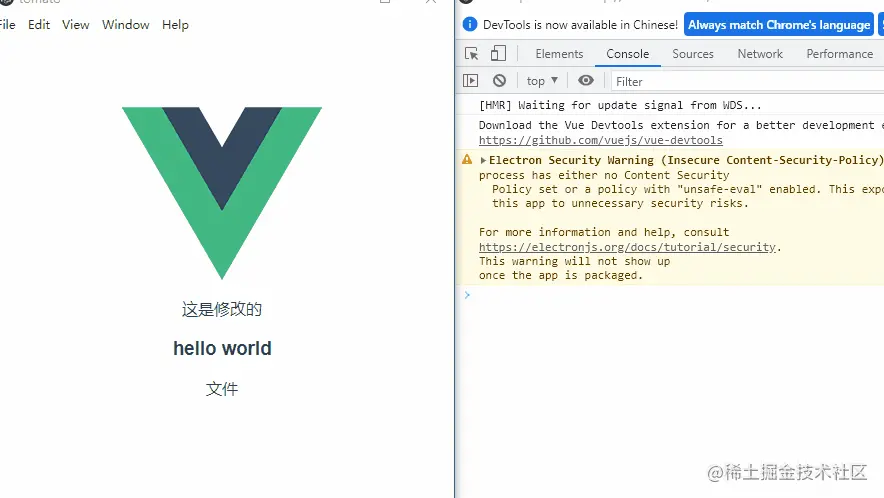The width and height of the screenshot is (884, 498).
Task: Show the console sidebar panel icon
Action: [470, 81]
